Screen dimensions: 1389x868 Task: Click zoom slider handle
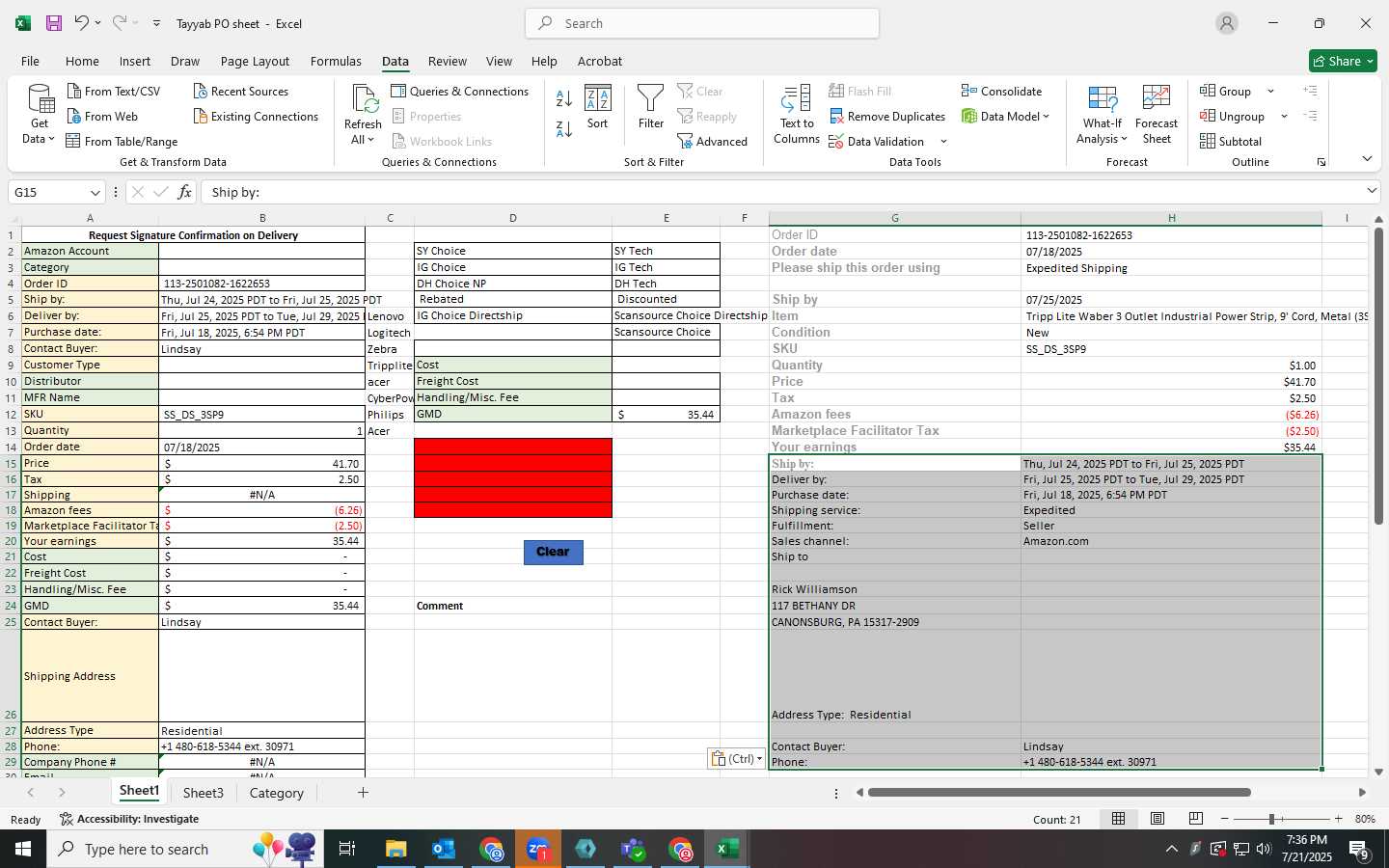click(1271, 819)
